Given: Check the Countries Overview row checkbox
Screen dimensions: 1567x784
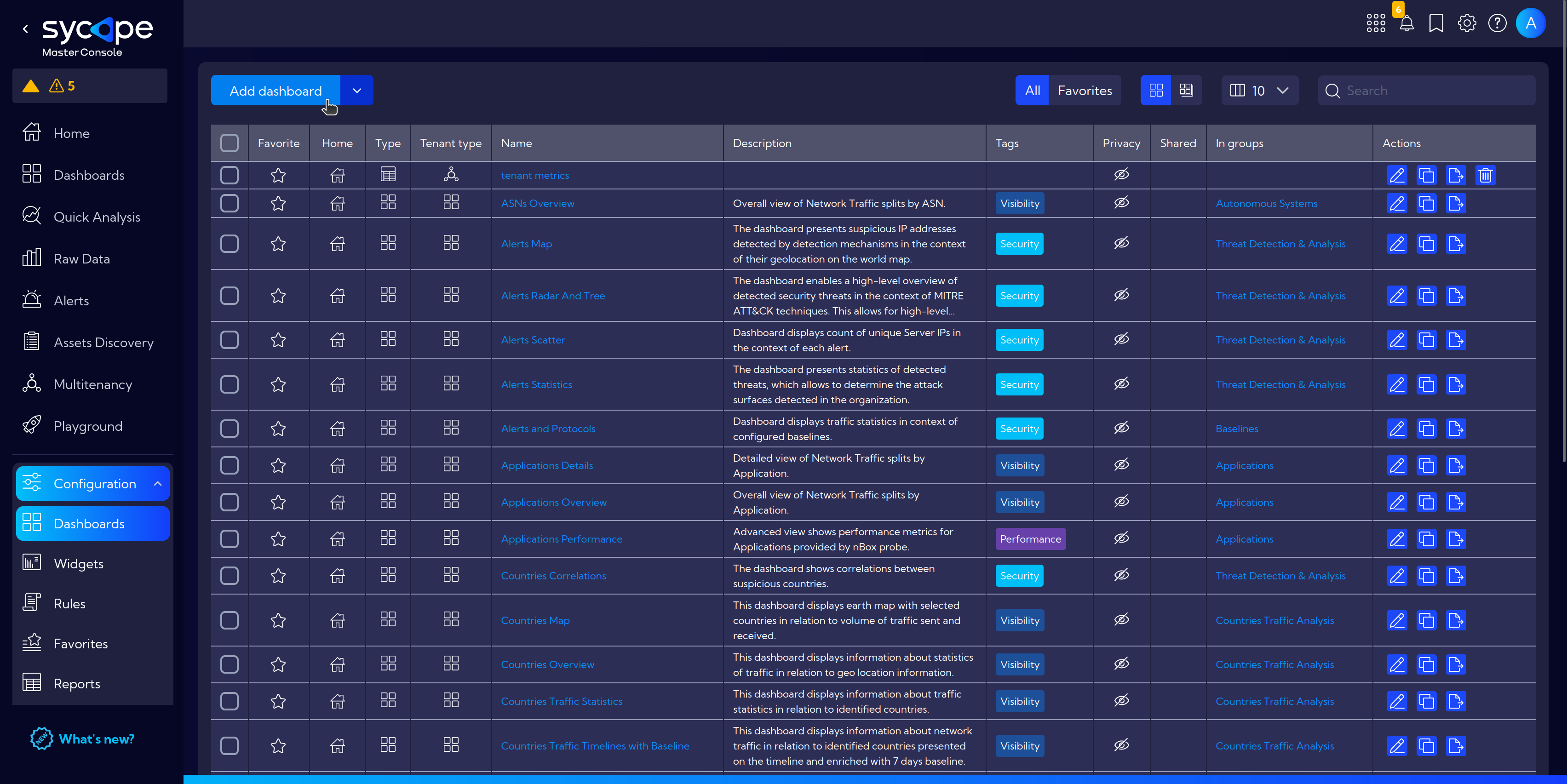Looking at the screenshot, I should point(230,665).
